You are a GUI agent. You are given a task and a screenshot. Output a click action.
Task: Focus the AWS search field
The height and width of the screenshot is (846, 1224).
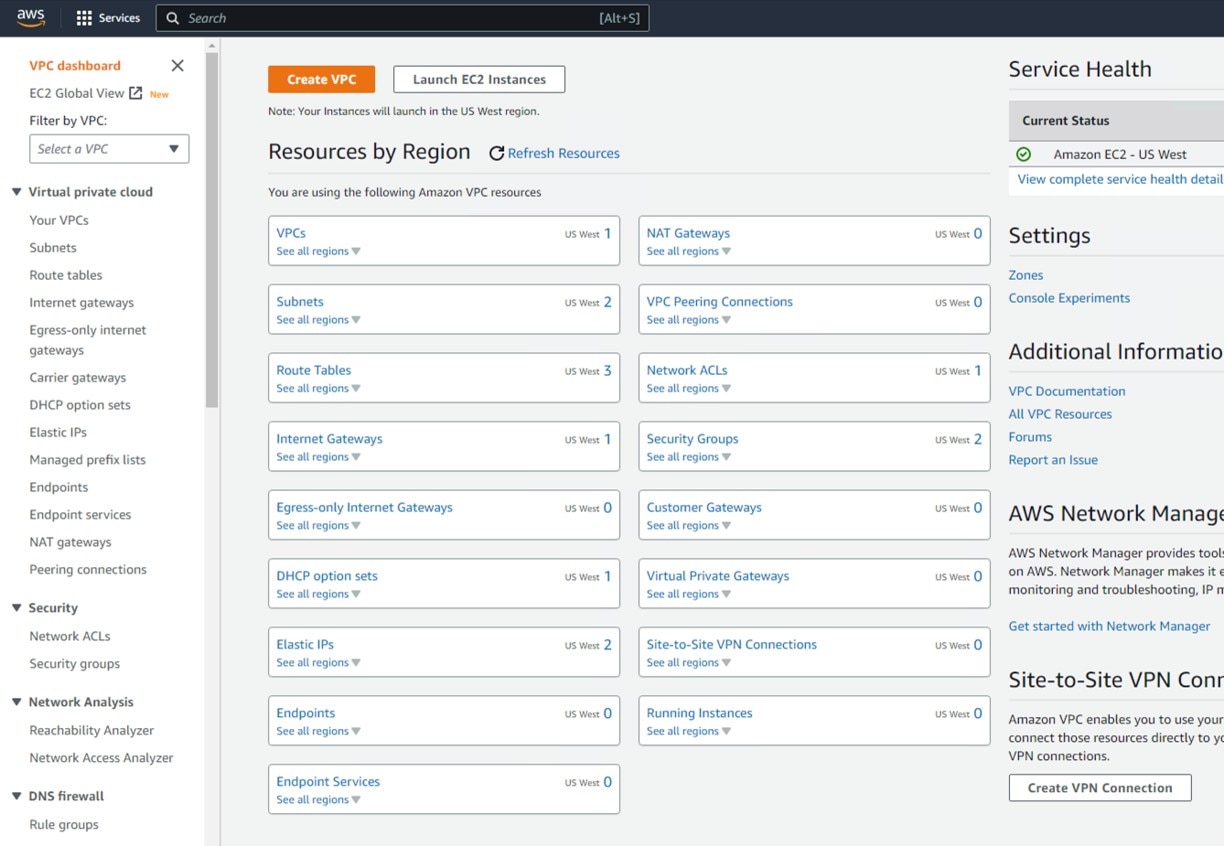click(x=402, y=18)
